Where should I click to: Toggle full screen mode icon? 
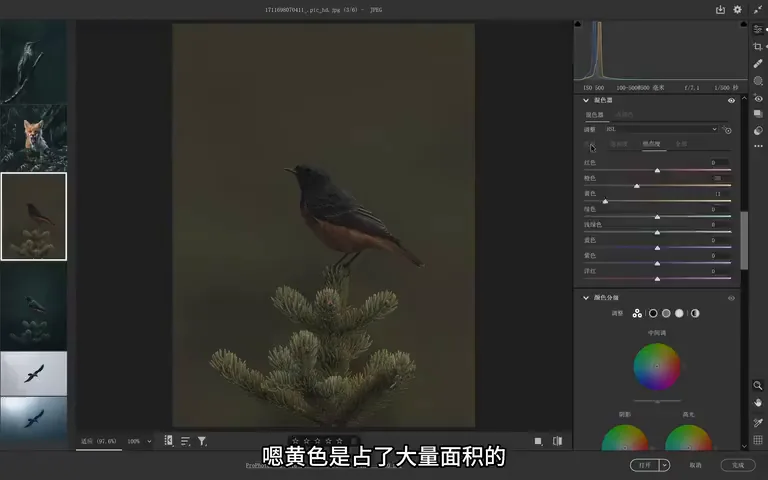pyautogui.click(x=758, y=9)
